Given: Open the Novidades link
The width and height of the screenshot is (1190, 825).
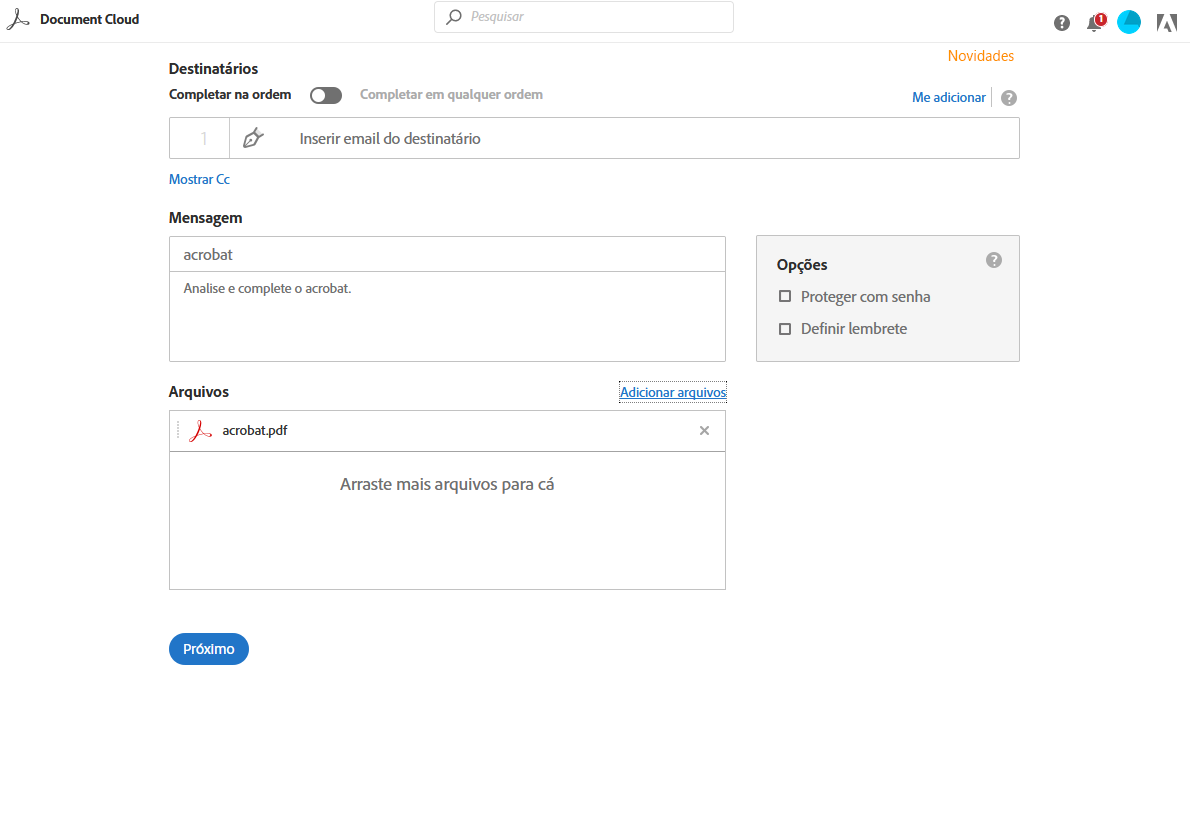Looking at the screenshot, I should coord(980,56).
